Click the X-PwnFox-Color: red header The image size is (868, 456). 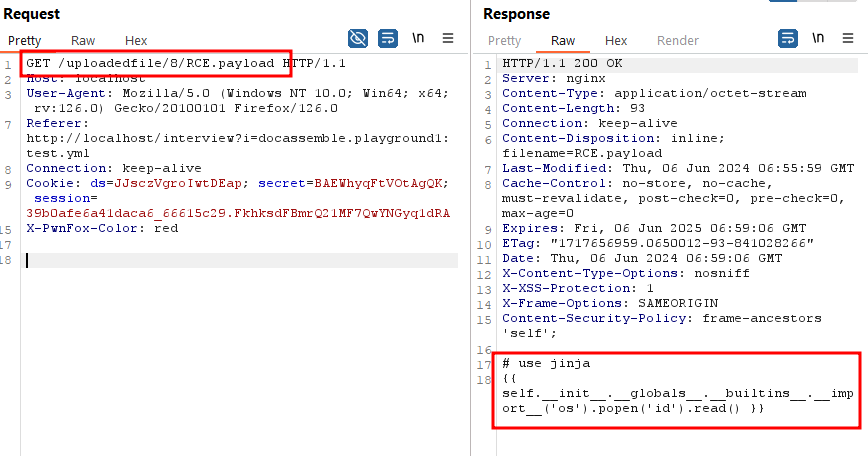click(x=102, y=228)
